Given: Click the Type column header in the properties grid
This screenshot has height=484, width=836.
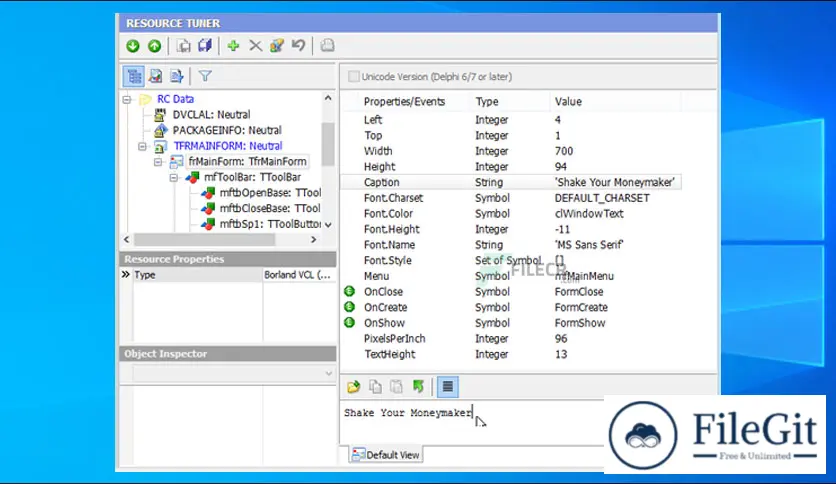Looking at the screenshot, I should 487,101.
